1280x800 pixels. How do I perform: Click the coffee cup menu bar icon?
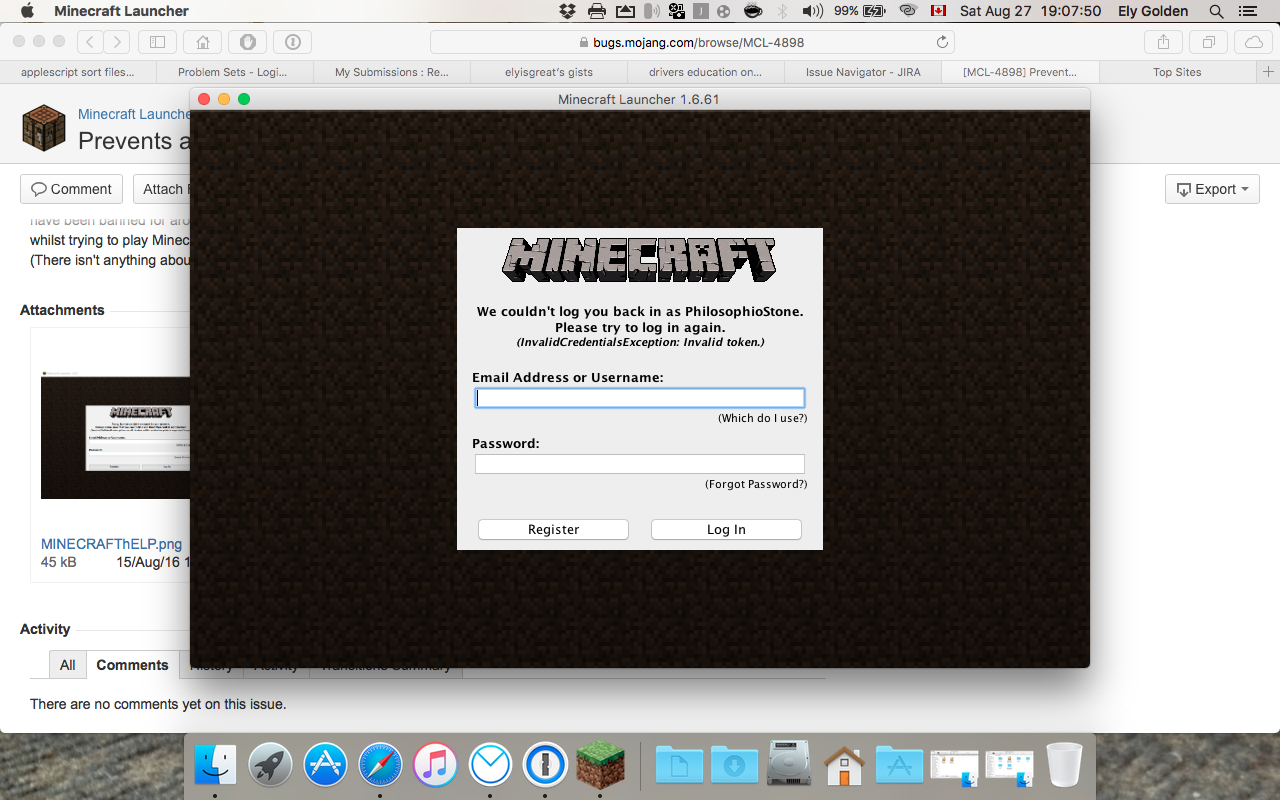click(x=754, y=11)
